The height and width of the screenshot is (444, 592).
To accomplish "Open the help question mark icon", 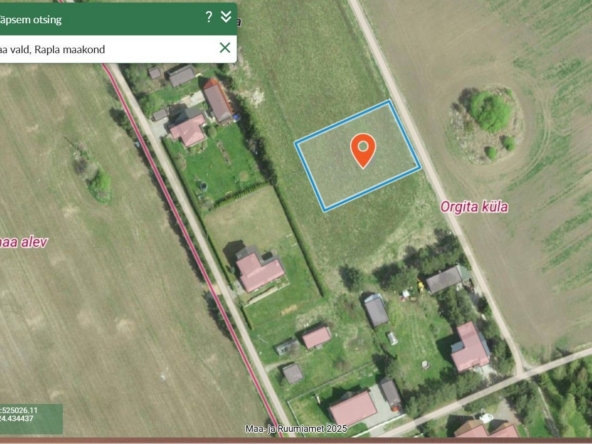I will pyautogui.click(x=208, y=17).
